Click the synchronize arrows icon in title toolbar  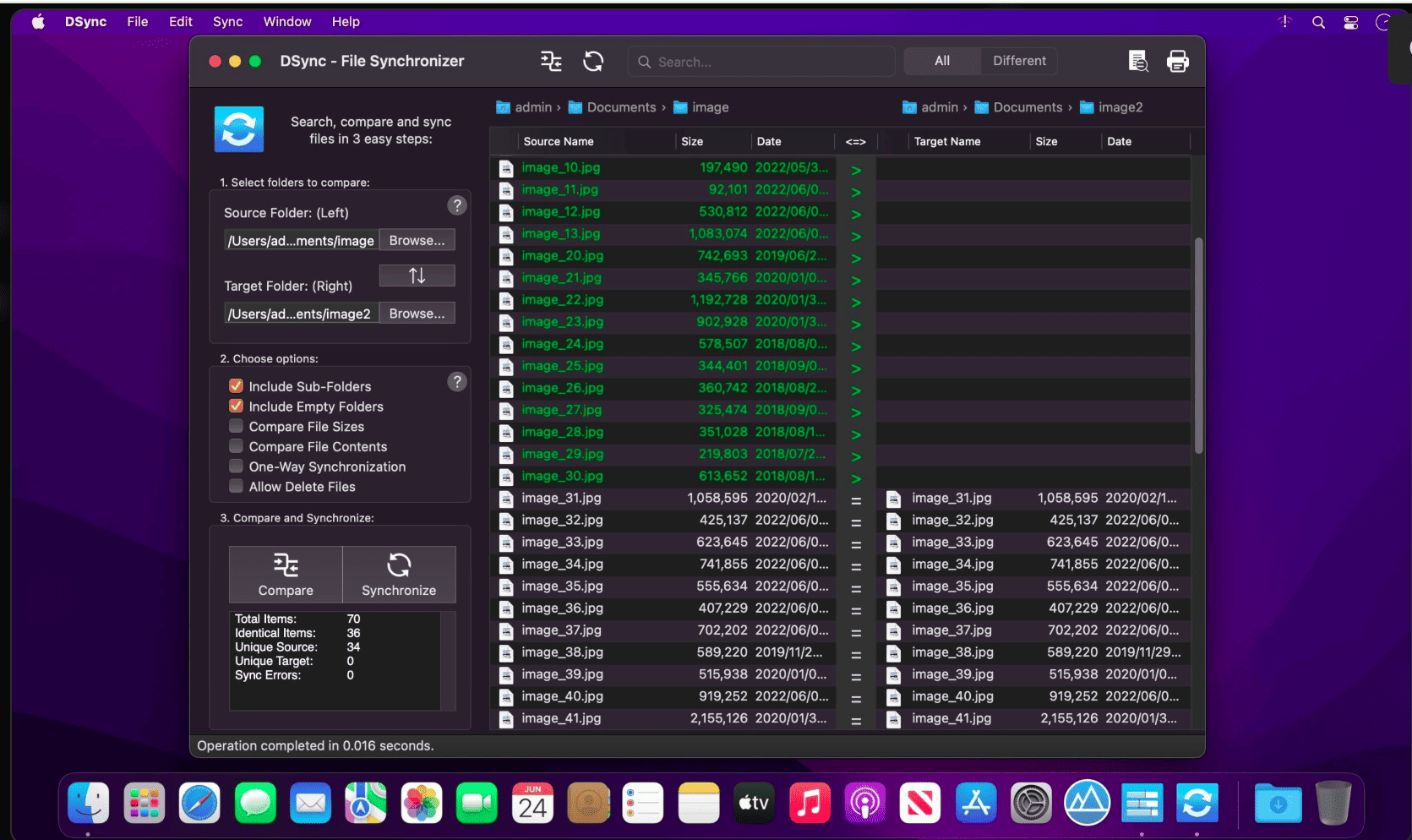[x=593, y=61]
